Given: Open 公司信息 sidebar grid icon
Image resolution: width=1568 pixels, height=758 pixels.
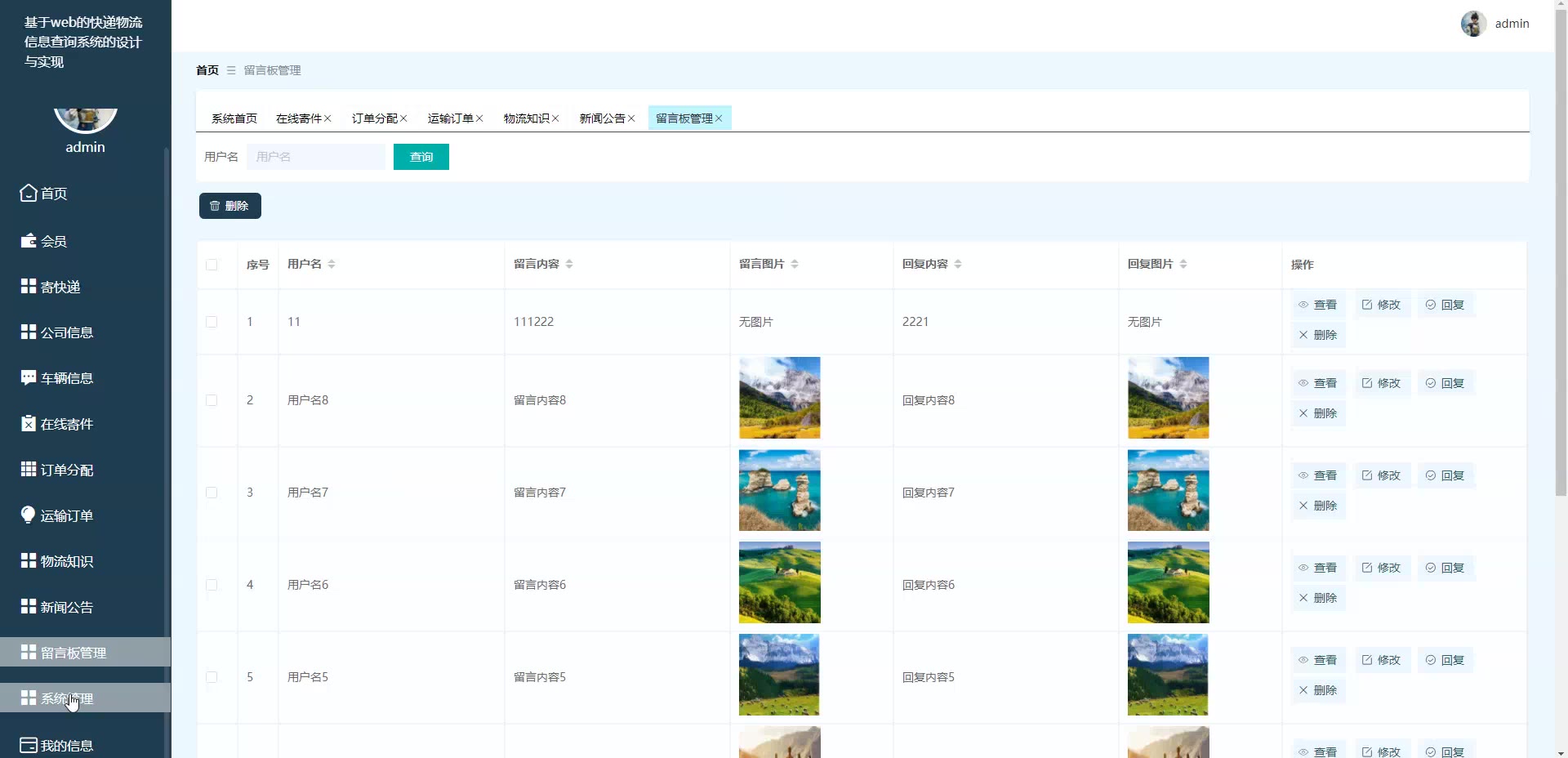Looking at the screenshot, I should [29, 332].
